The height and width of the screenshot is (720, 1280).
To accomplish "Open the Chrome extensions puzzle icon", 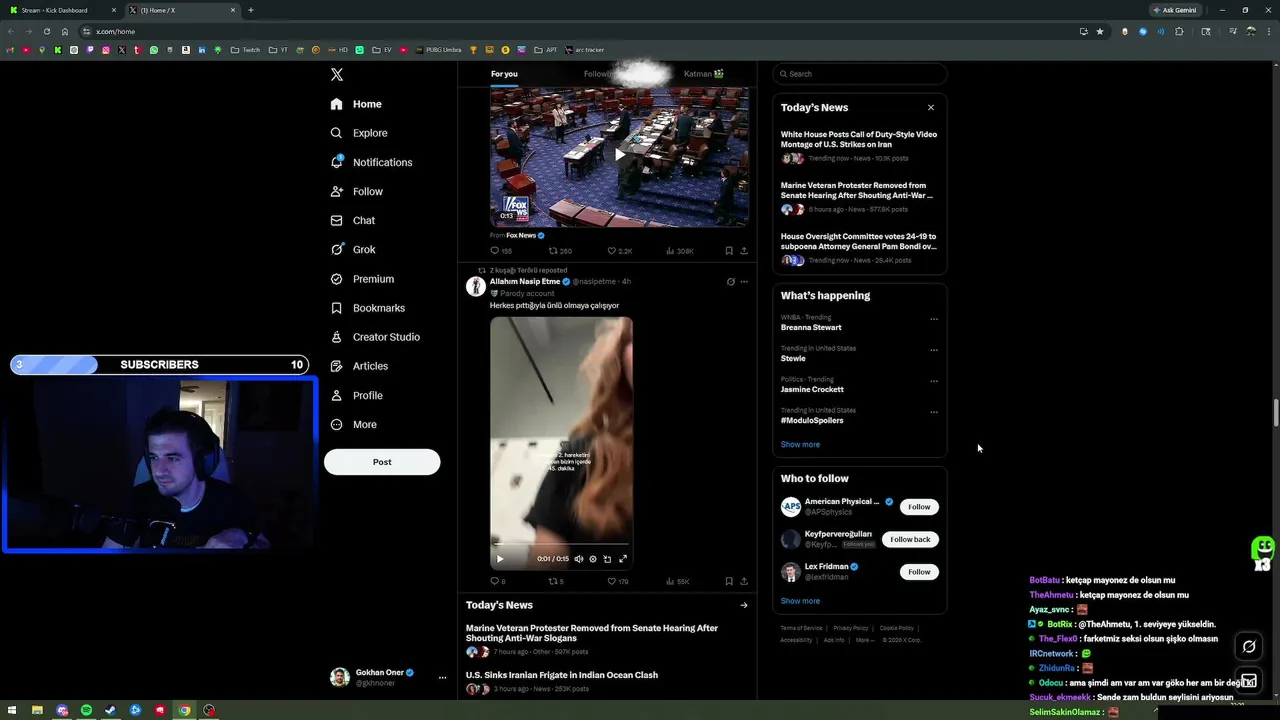I will [x=1179, y=31].
